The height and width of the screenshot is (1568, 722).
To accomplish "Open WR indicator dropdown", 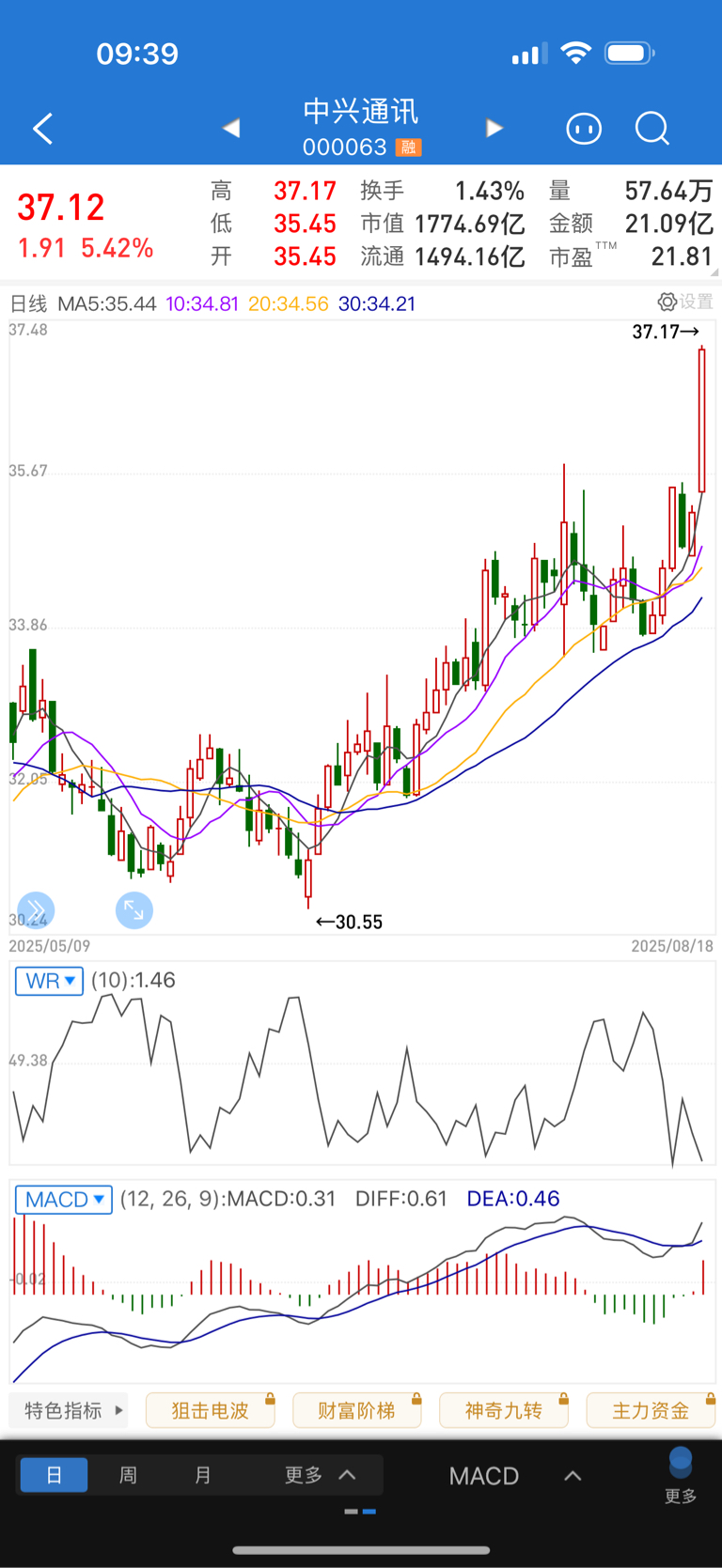I will point(49,981).
